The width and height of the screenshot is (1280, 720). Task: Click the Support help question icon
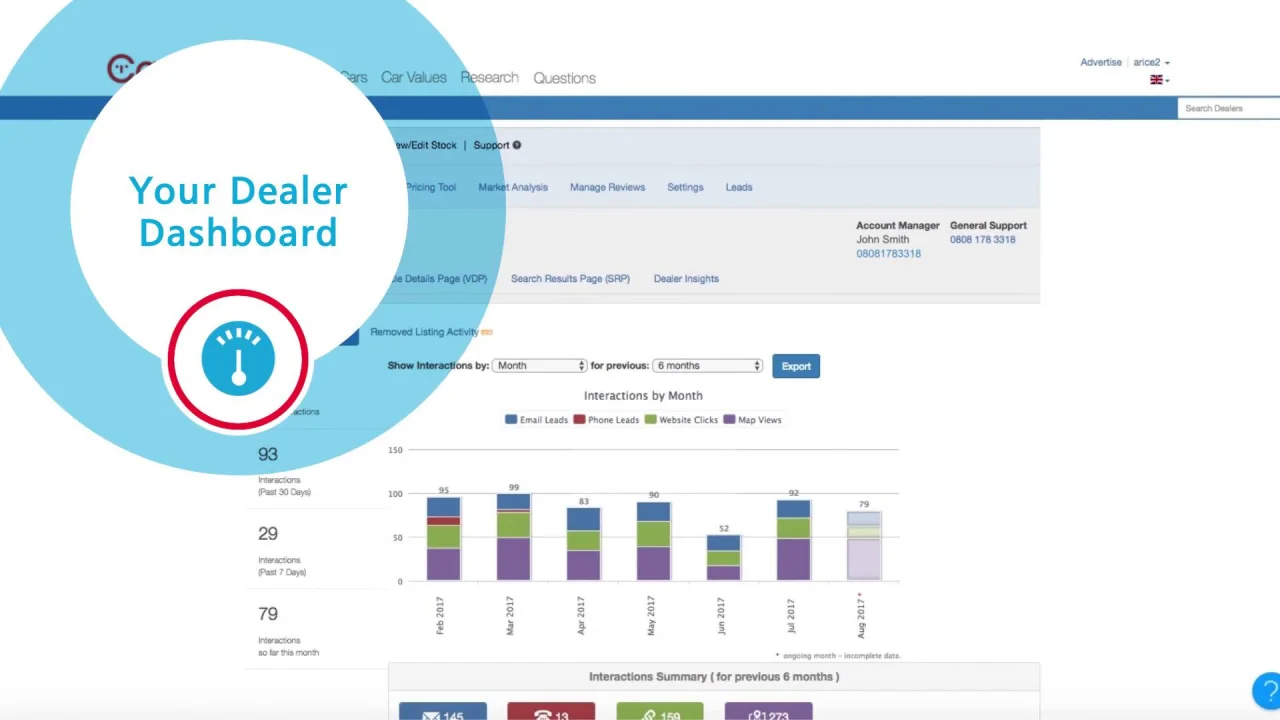click(517, 145)
